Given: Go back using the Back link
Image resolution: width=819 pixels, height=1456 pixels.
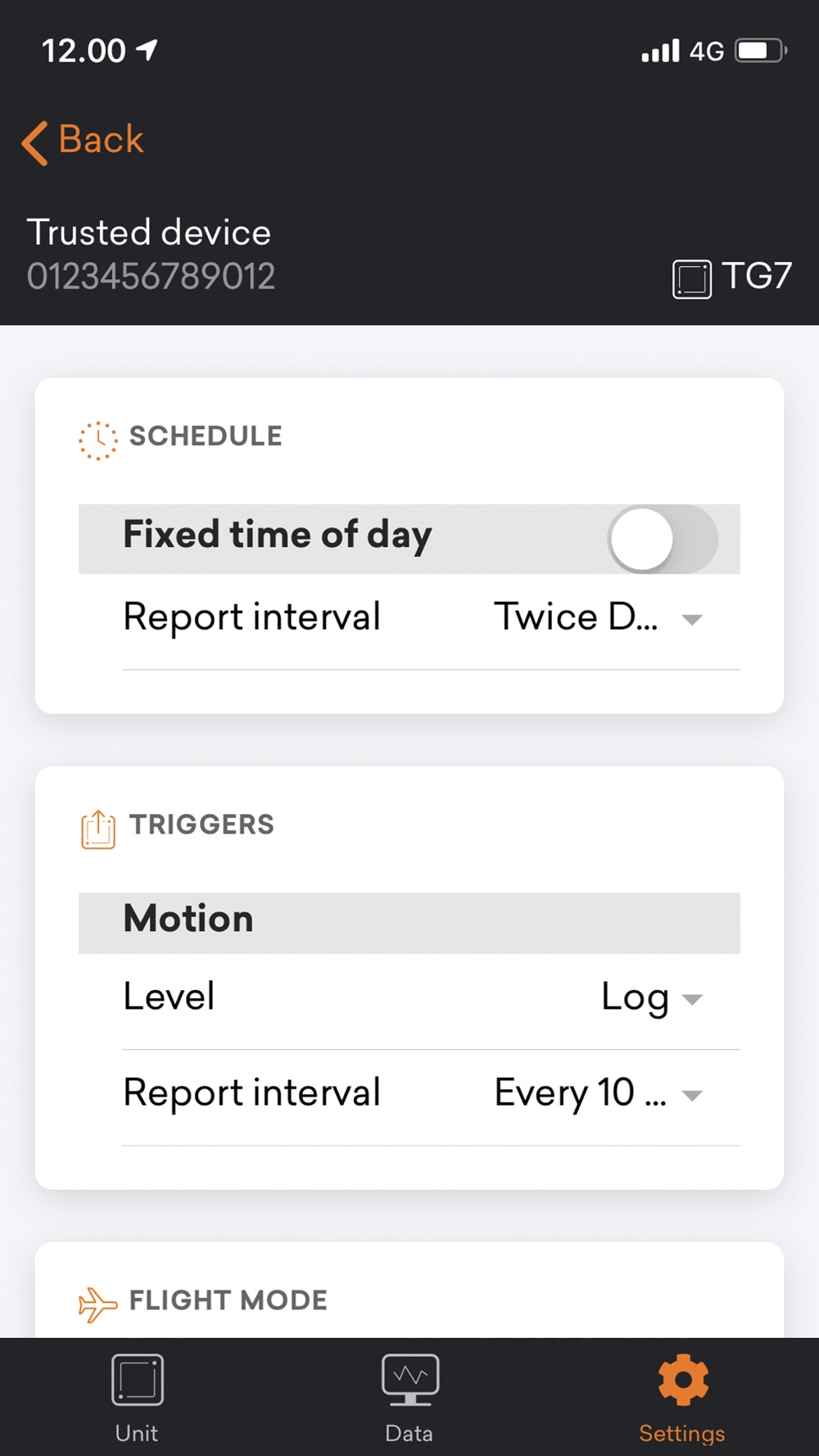Looking at the screenshot, I should point(83,141).
